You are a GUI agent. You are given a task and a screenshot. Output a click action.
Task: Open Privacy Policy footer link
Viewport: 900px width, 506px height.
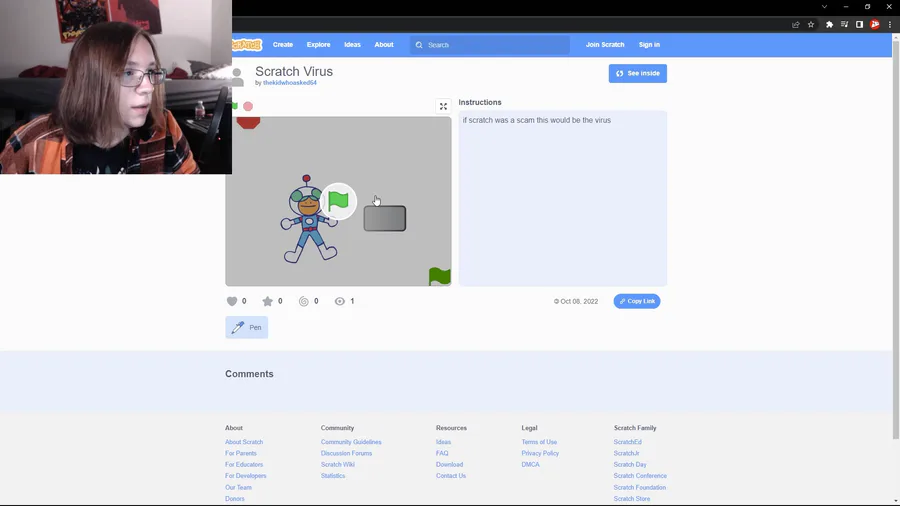540,453
